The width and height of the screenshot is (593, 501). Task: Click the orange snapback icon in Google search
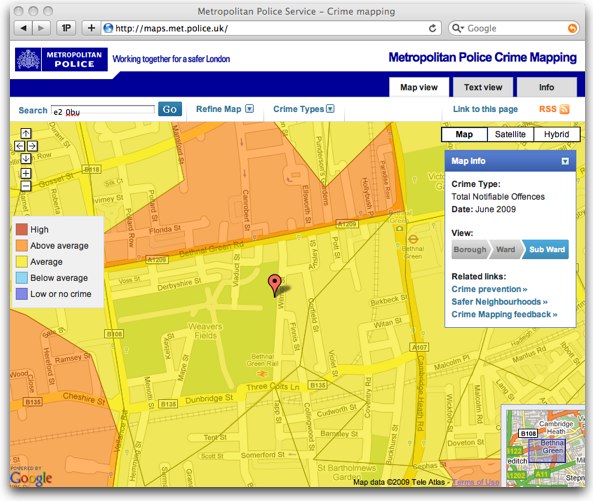[573, 28]
